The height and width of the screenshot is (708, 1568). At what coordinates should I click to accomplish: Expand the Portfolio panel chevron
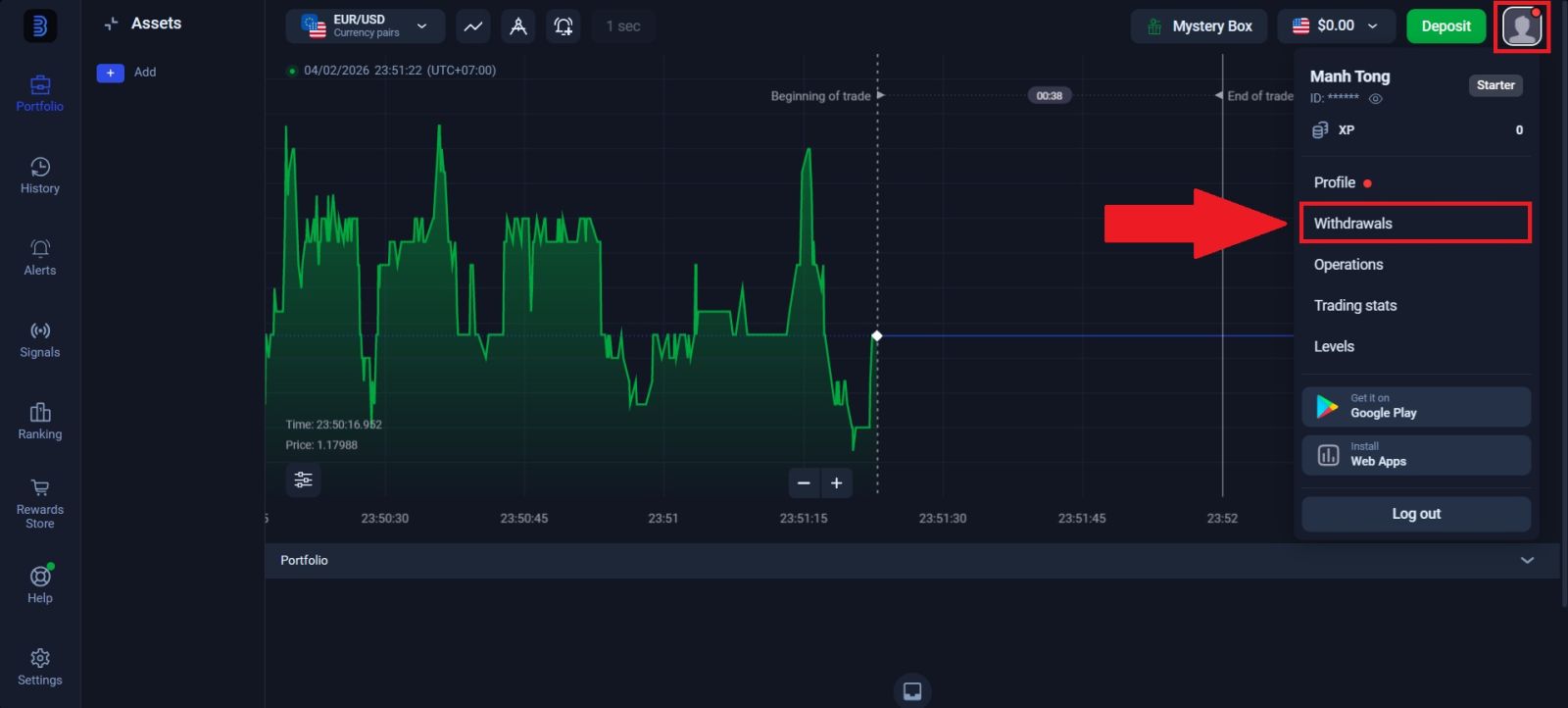click(x=1526, y=560)
